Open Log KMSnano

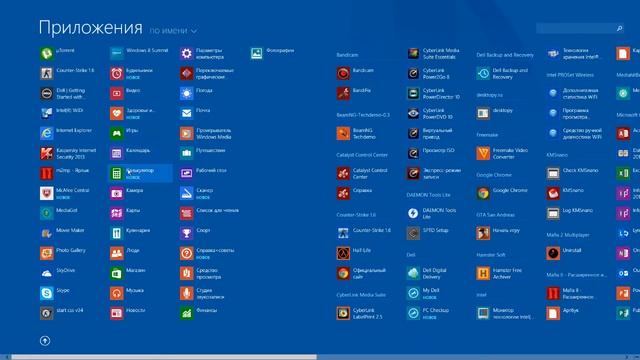pos(570,213)
